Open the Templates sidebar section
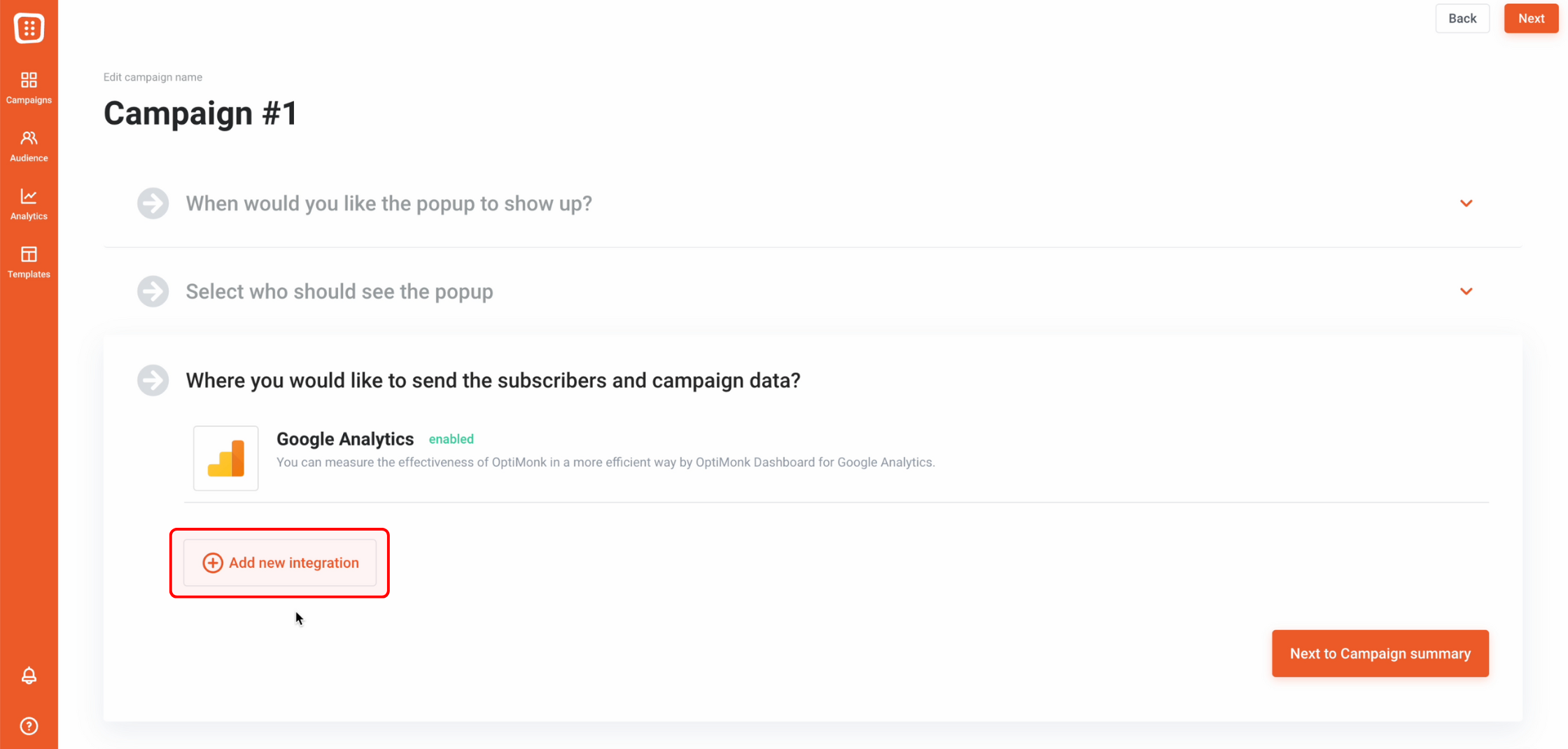Viewport: 1568px width, 749px height. tap(29, 262)
